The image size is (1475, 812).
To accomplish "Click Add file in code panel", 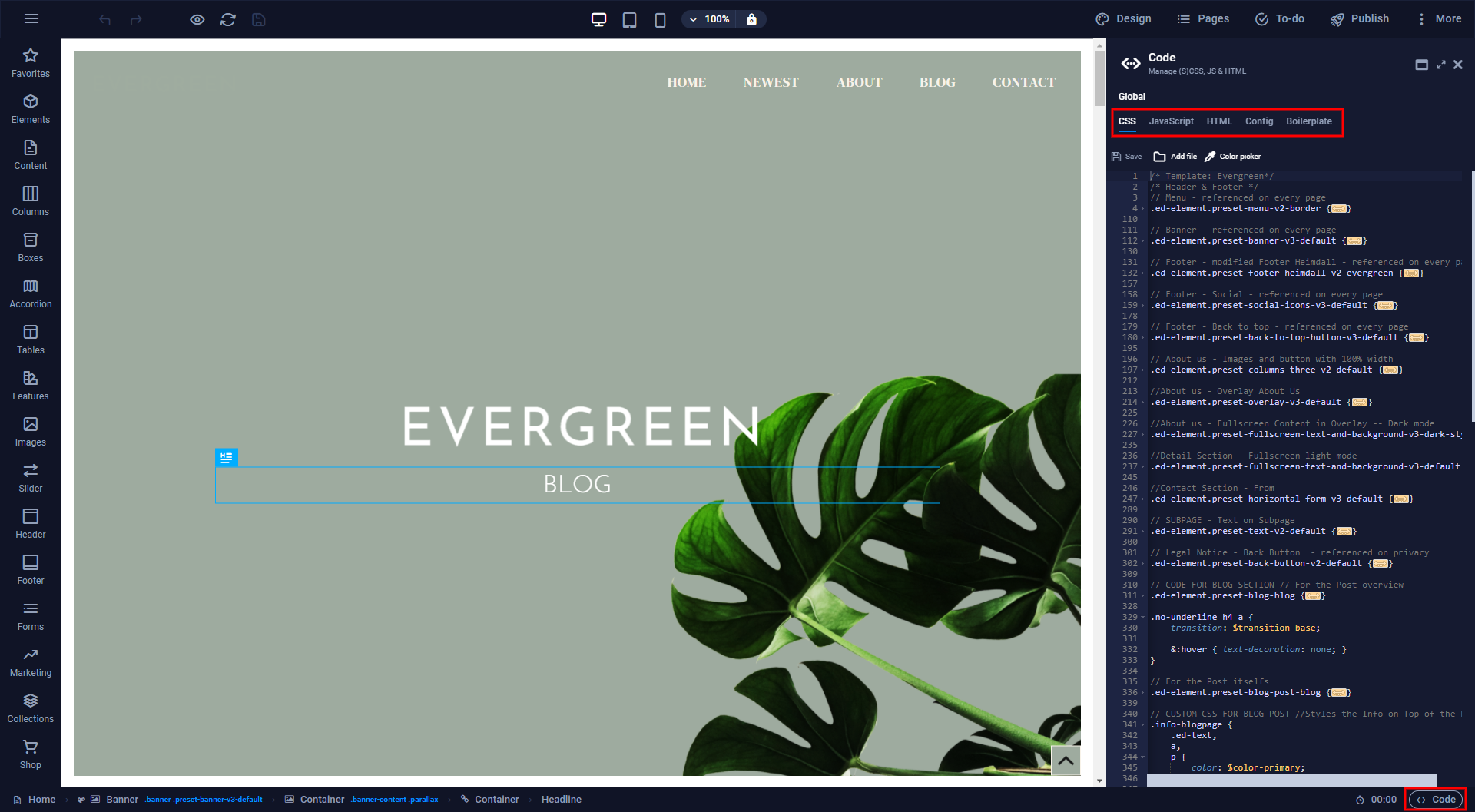I will pyautogui.click(x=1175, y=157).
